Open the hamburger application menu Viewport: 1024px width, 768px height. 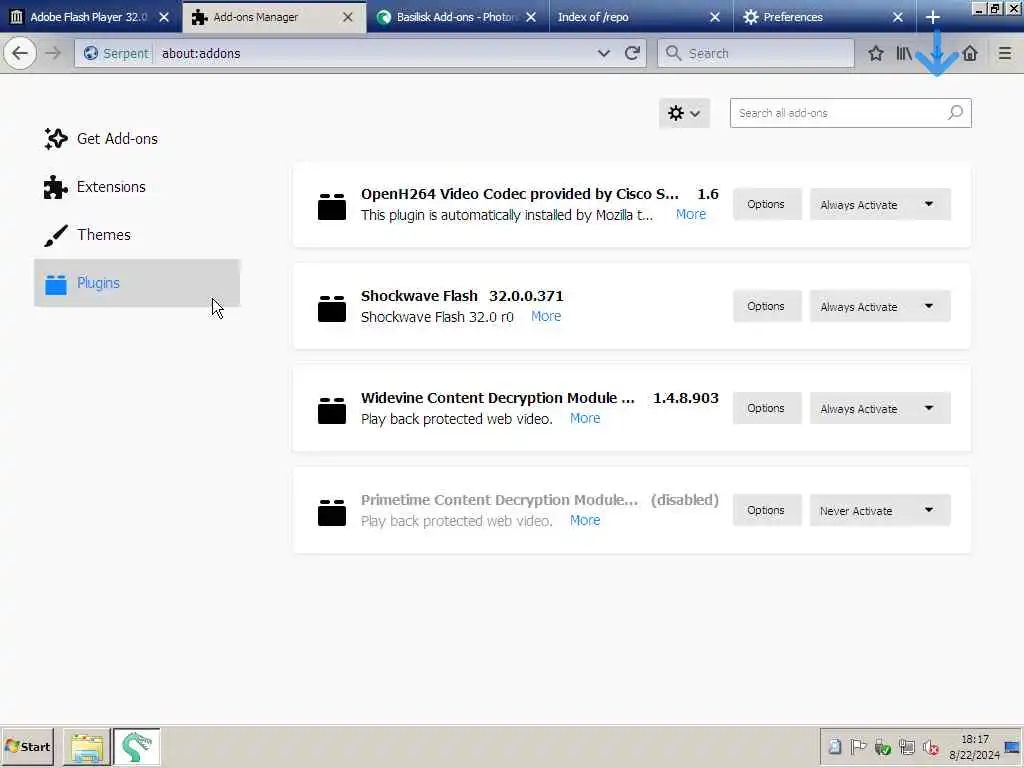(x=1005, y=53)
